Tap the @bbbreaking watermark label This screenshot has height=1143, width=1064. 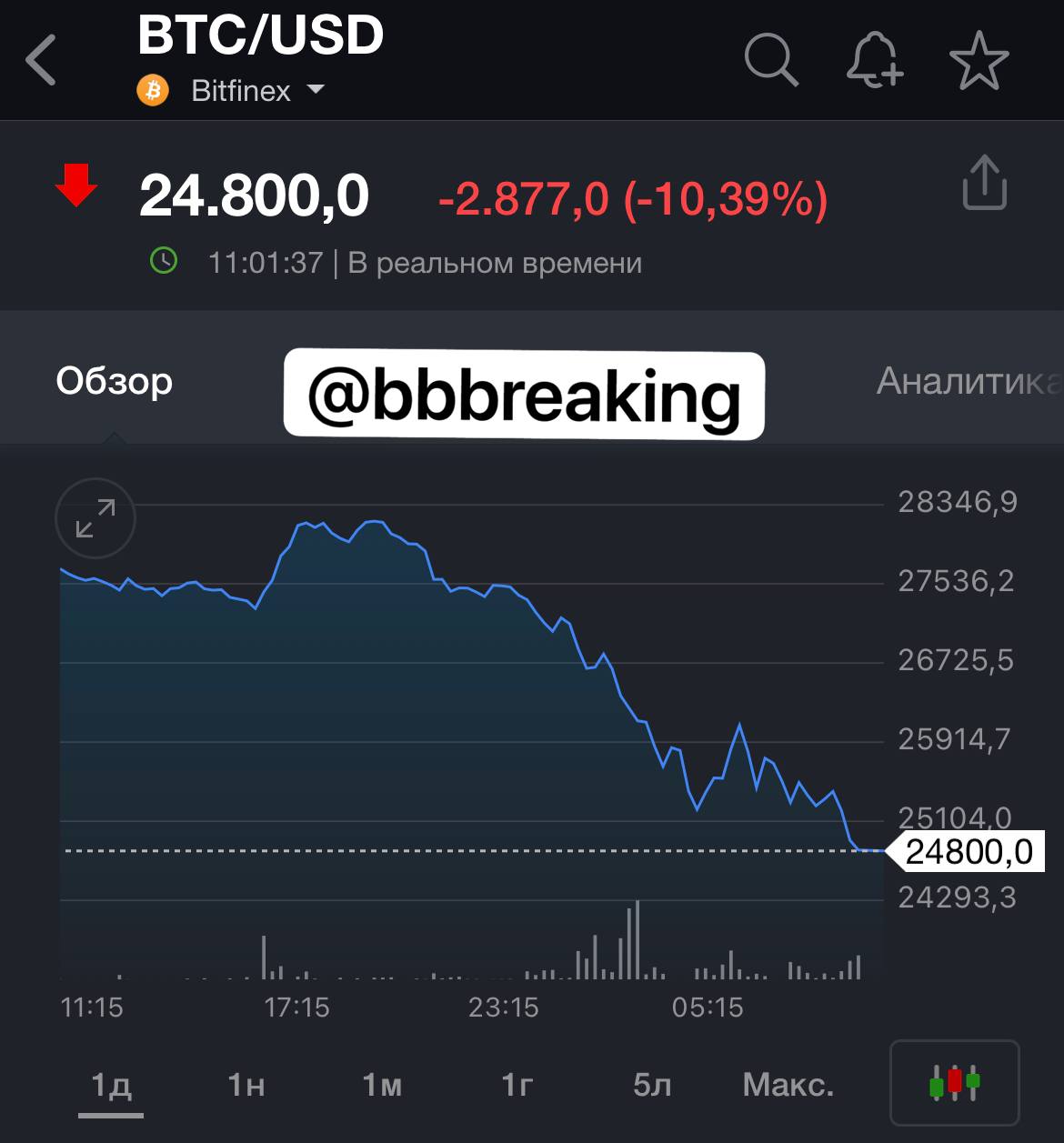[x=524, y=396]
